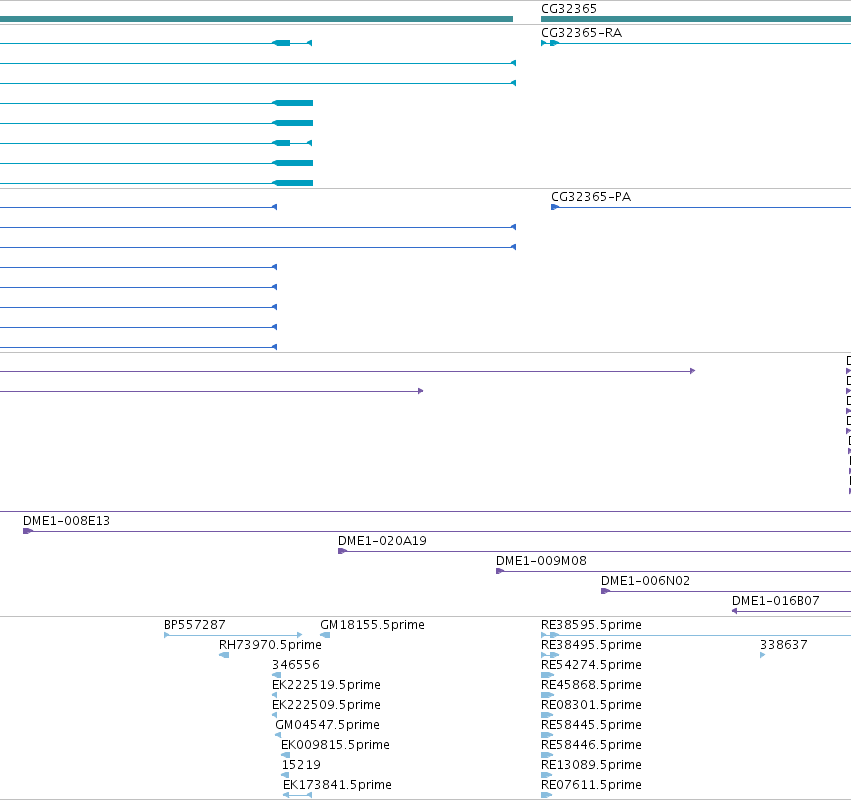Click the 338637 feature glyph
The height and width of the screenshot is (800, 851).
point(763,656)
